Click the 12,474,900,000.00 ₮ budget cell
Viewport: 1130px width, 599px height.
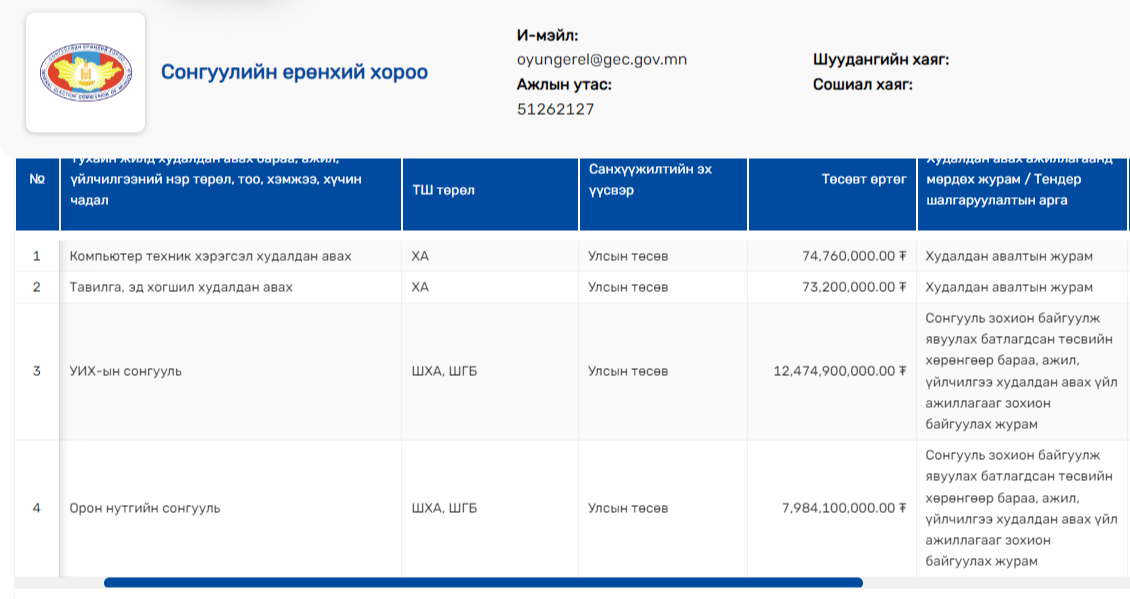[839, 371]
